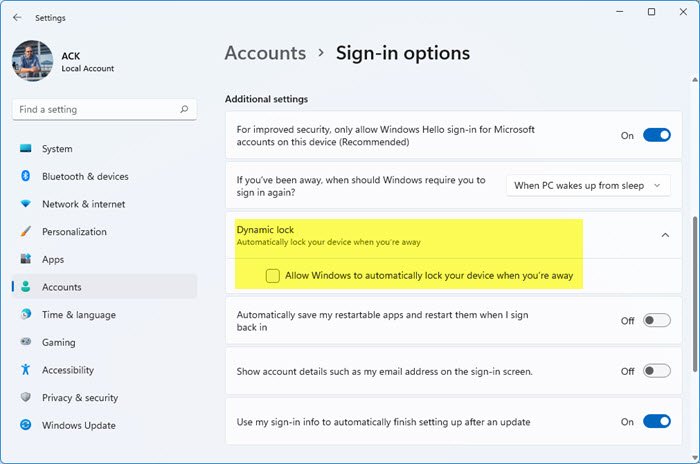The height and width of the screenshot is (464, 700).
Task: Click the System monitor icon in sidebar
Action: (26, 149)
